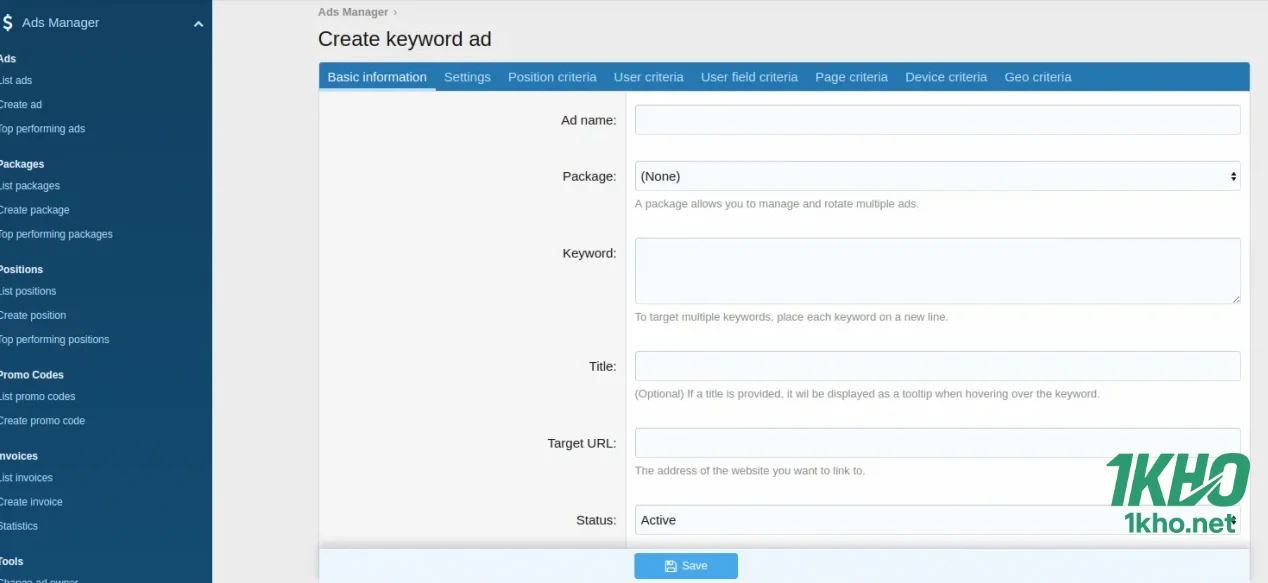This screenshot has height=583, width=1268.
Task: Click the dollar sign Ads Manager icon
Action: (8, 23)
